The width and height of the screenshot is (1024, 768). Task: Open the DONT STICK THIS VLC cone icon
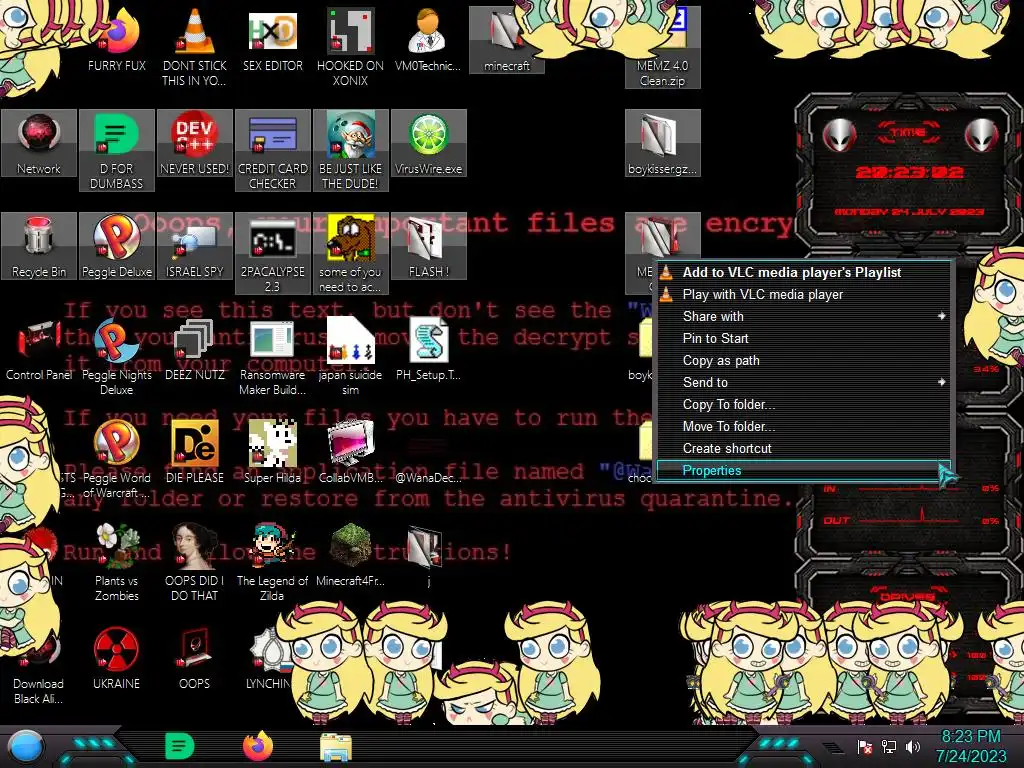[195, 48]
